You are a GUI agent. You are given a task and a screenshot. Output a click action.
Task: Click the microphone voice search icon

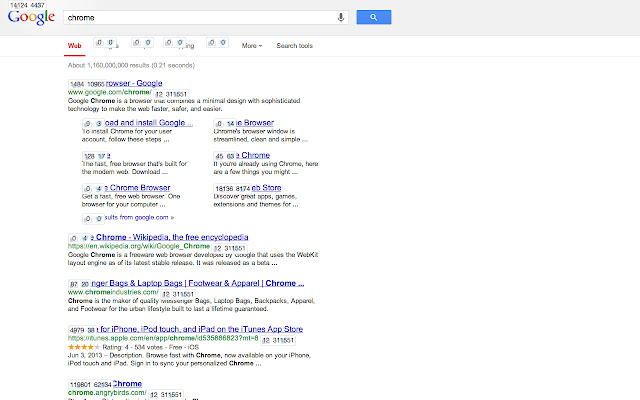[x=340, y=18]
